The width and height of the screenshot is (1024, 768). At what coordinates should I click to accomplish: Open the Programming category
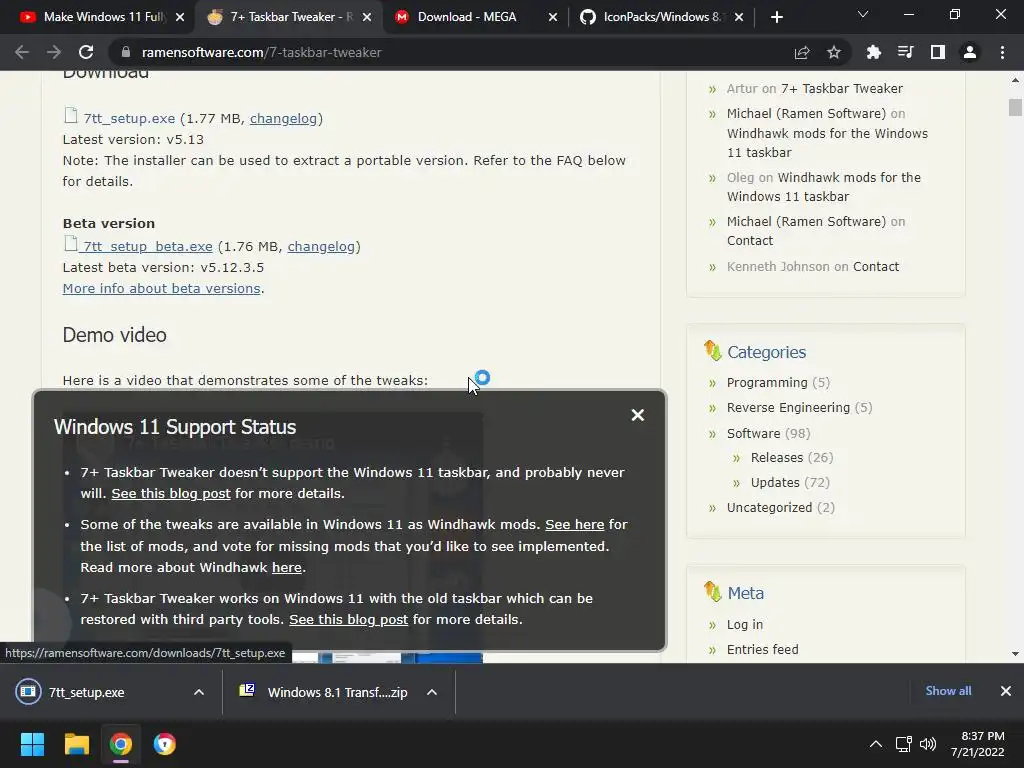[767, 382]
